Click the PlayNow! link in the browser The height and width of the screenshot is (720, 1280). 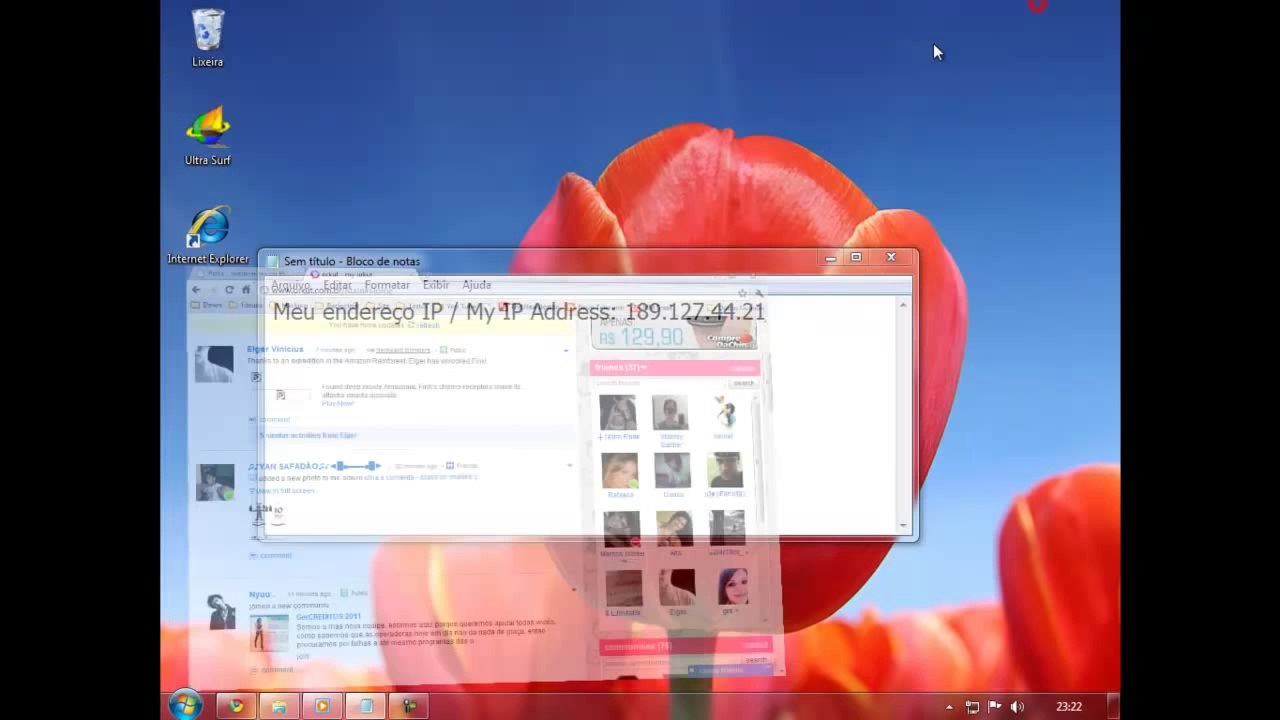click(x=338, y=403)
